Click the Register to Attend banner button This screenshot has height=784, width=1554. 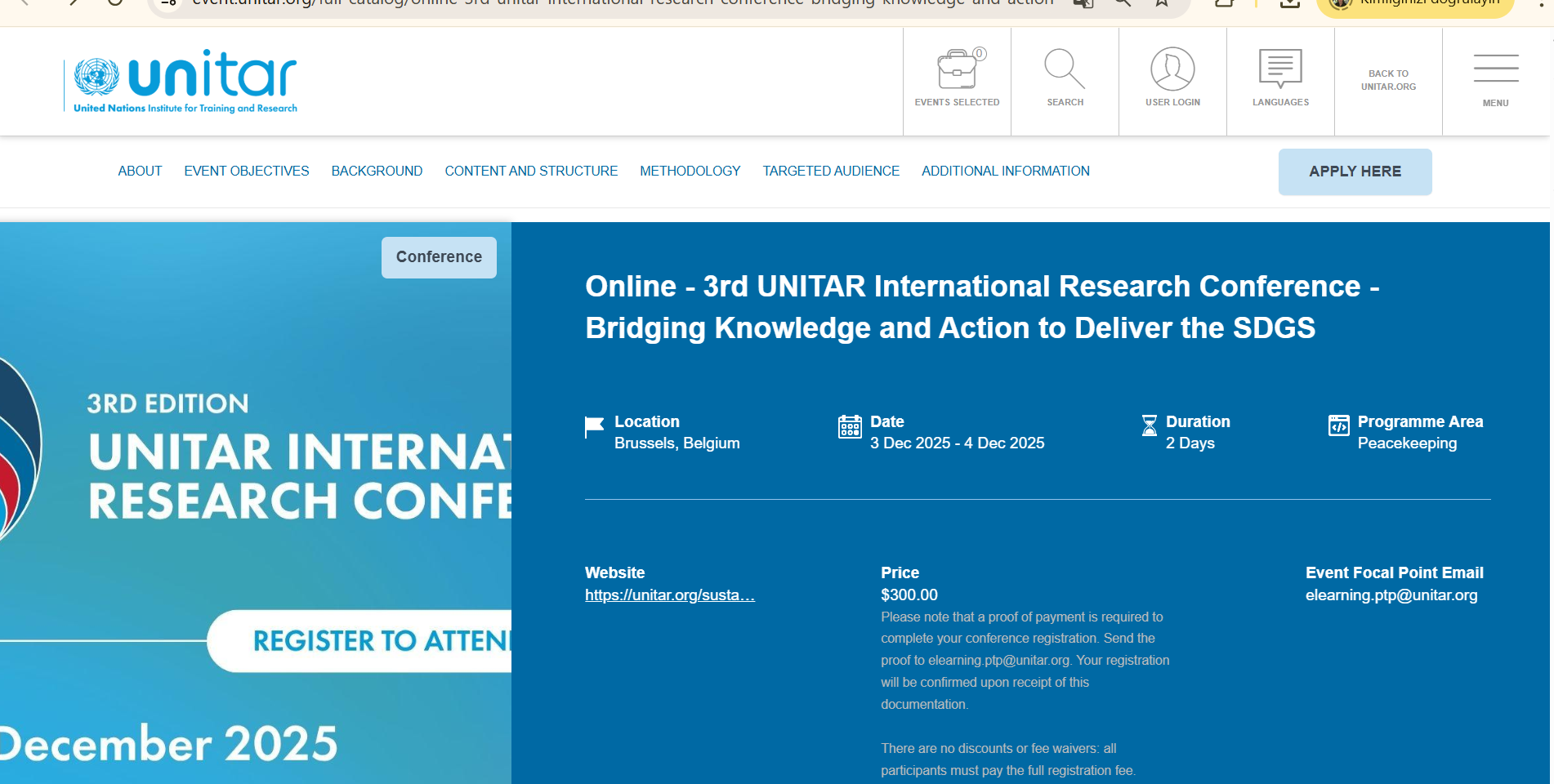pos(359,641)
